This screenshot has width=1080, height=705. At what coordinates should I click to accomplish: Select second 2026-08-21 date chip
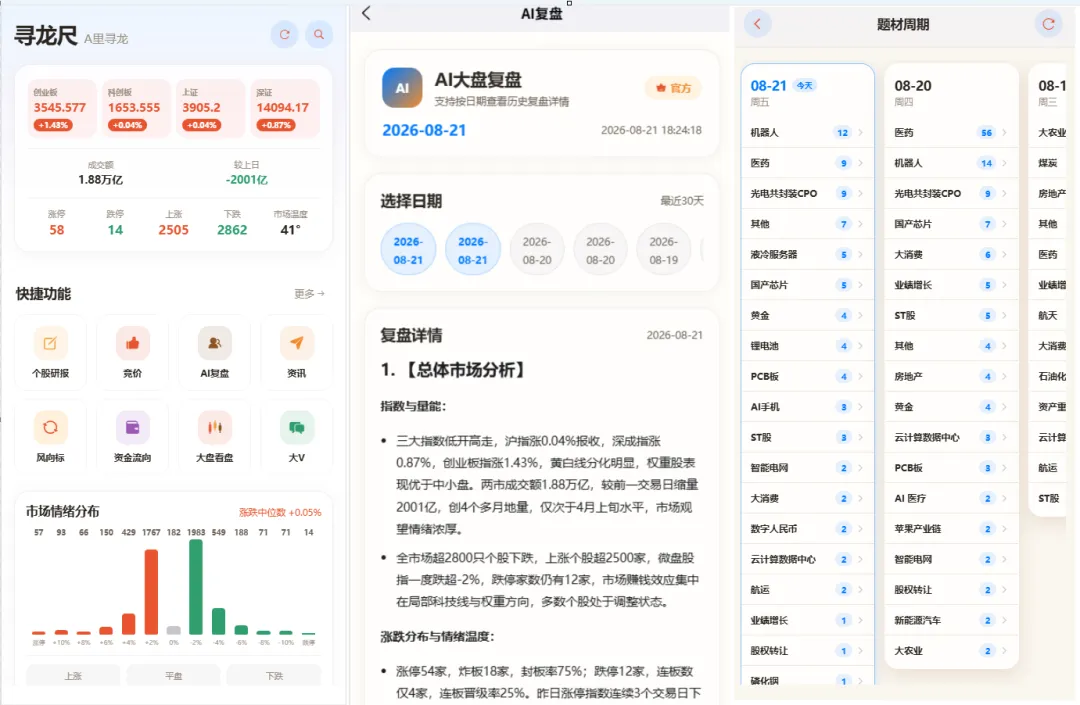472,250
